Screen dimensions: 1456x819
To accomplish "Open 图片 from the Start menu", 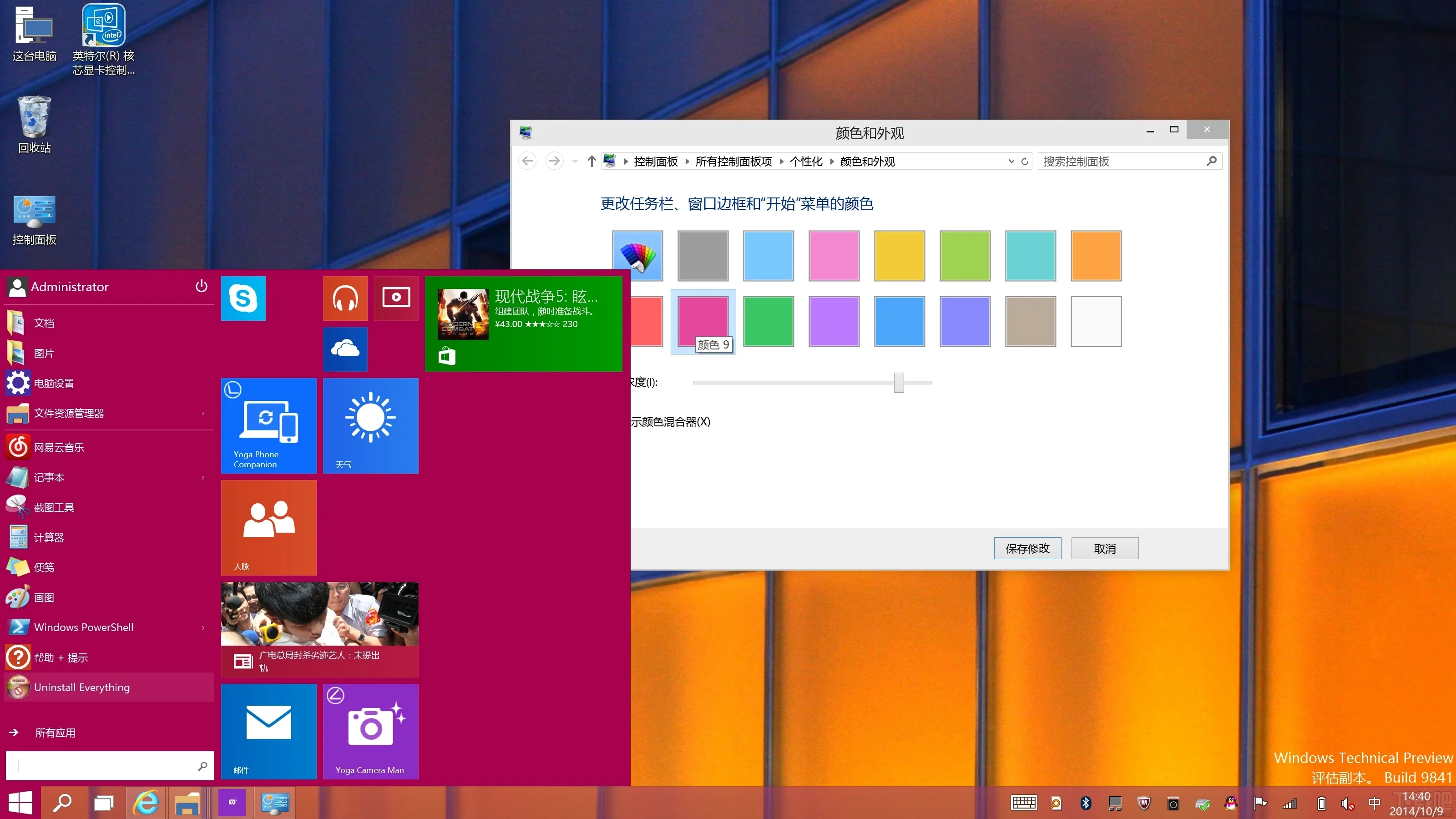I will coord(109,353).
